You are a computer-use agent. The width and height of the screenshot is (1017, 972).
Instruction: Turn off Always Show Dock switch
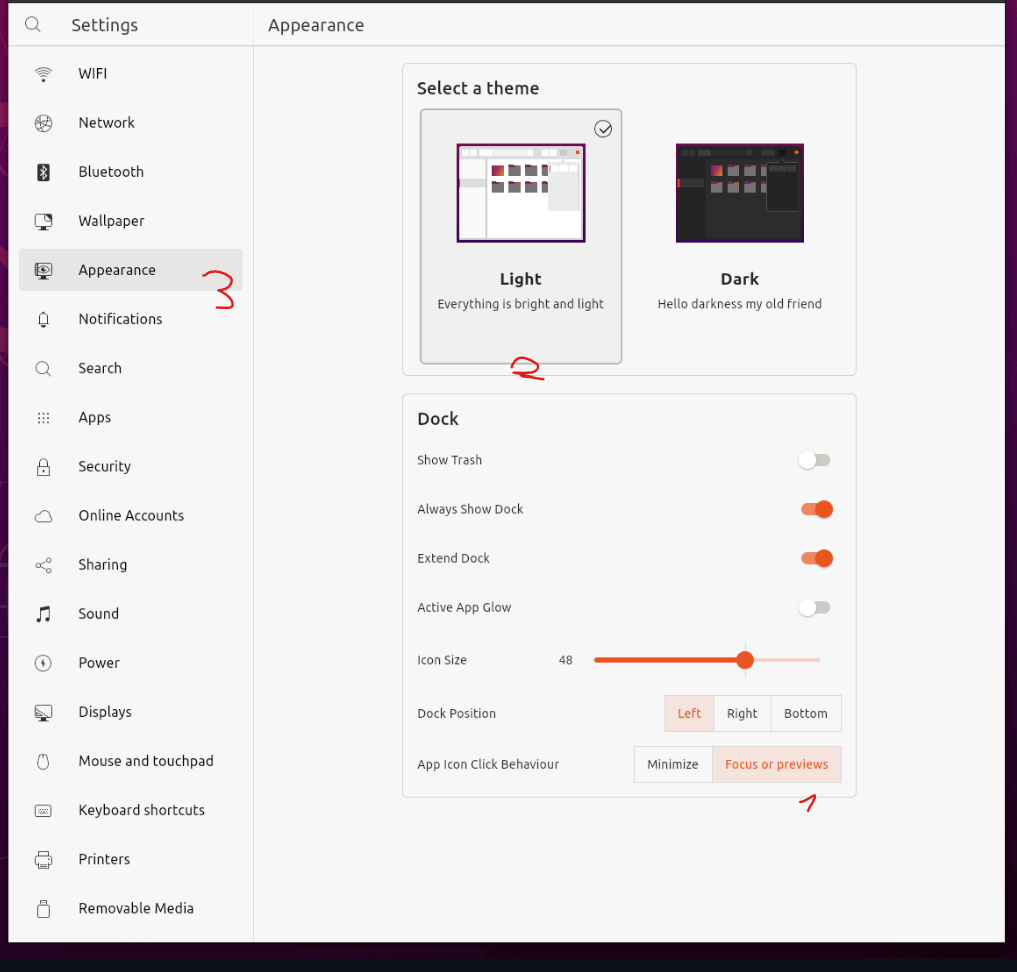(817, 510)
